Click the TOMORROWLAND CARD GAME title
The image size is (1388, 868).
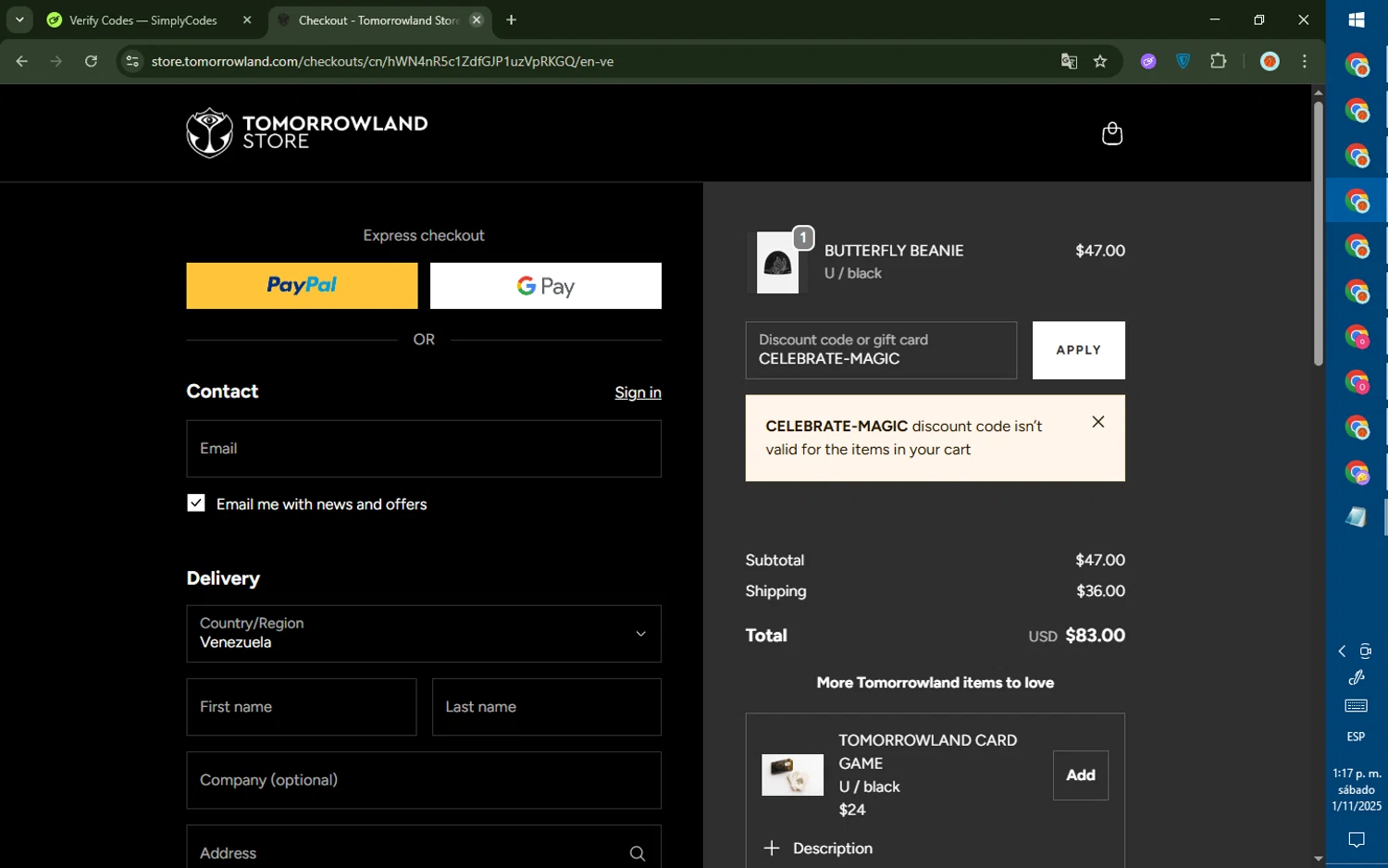(927, 751)
